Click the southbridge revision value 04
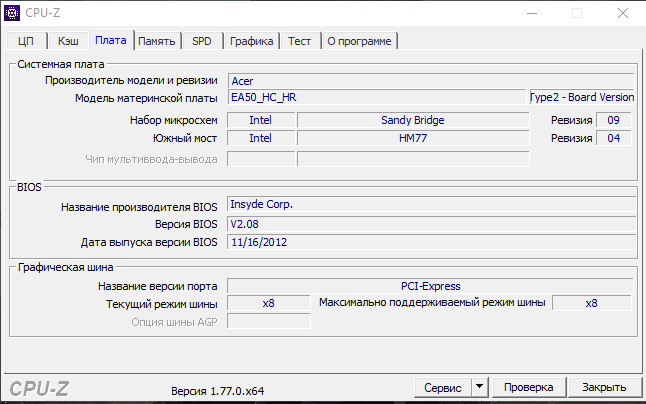 pyautogui.click(x=613, y=138)
